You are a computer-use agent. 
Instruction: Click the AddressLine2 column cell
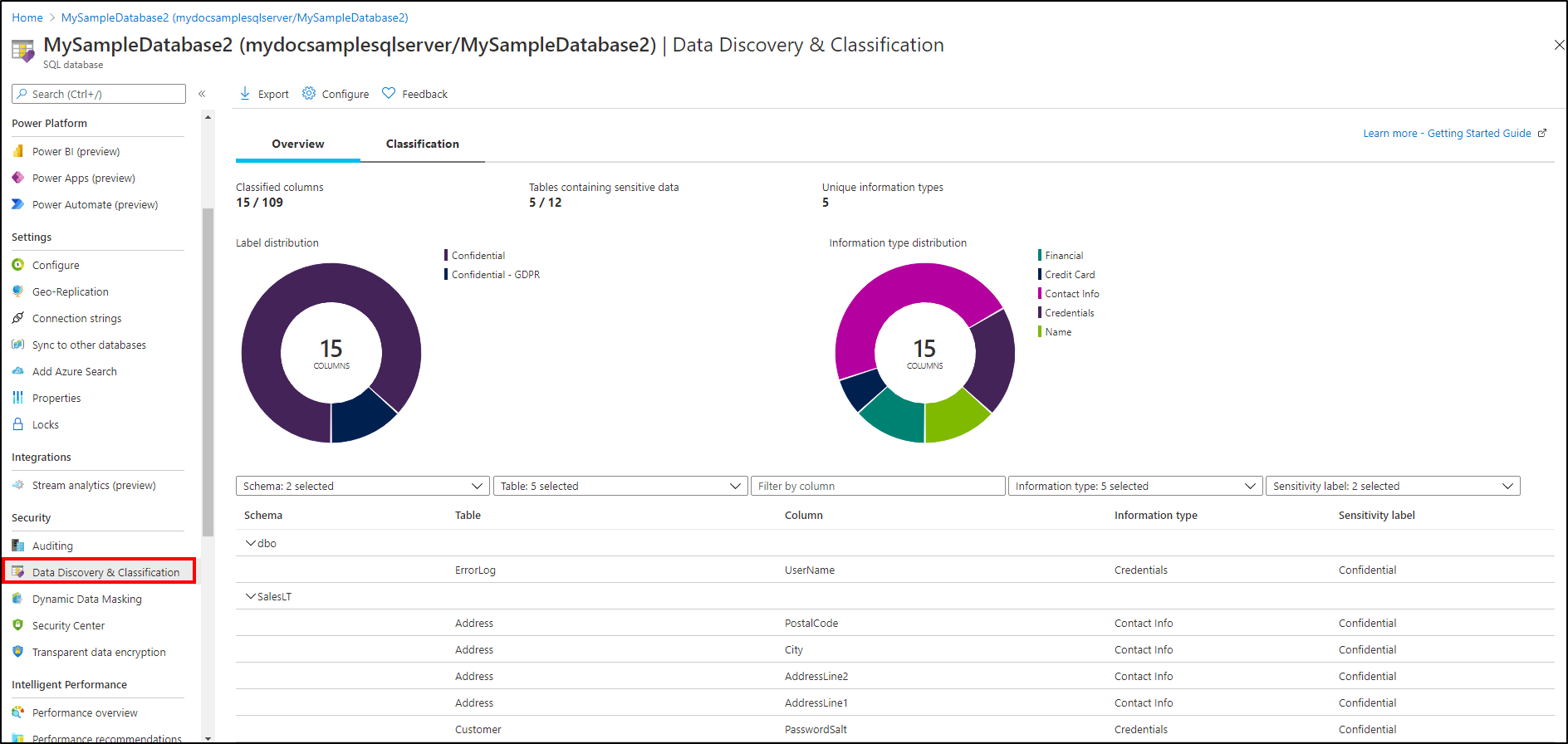tap(816, 676)
